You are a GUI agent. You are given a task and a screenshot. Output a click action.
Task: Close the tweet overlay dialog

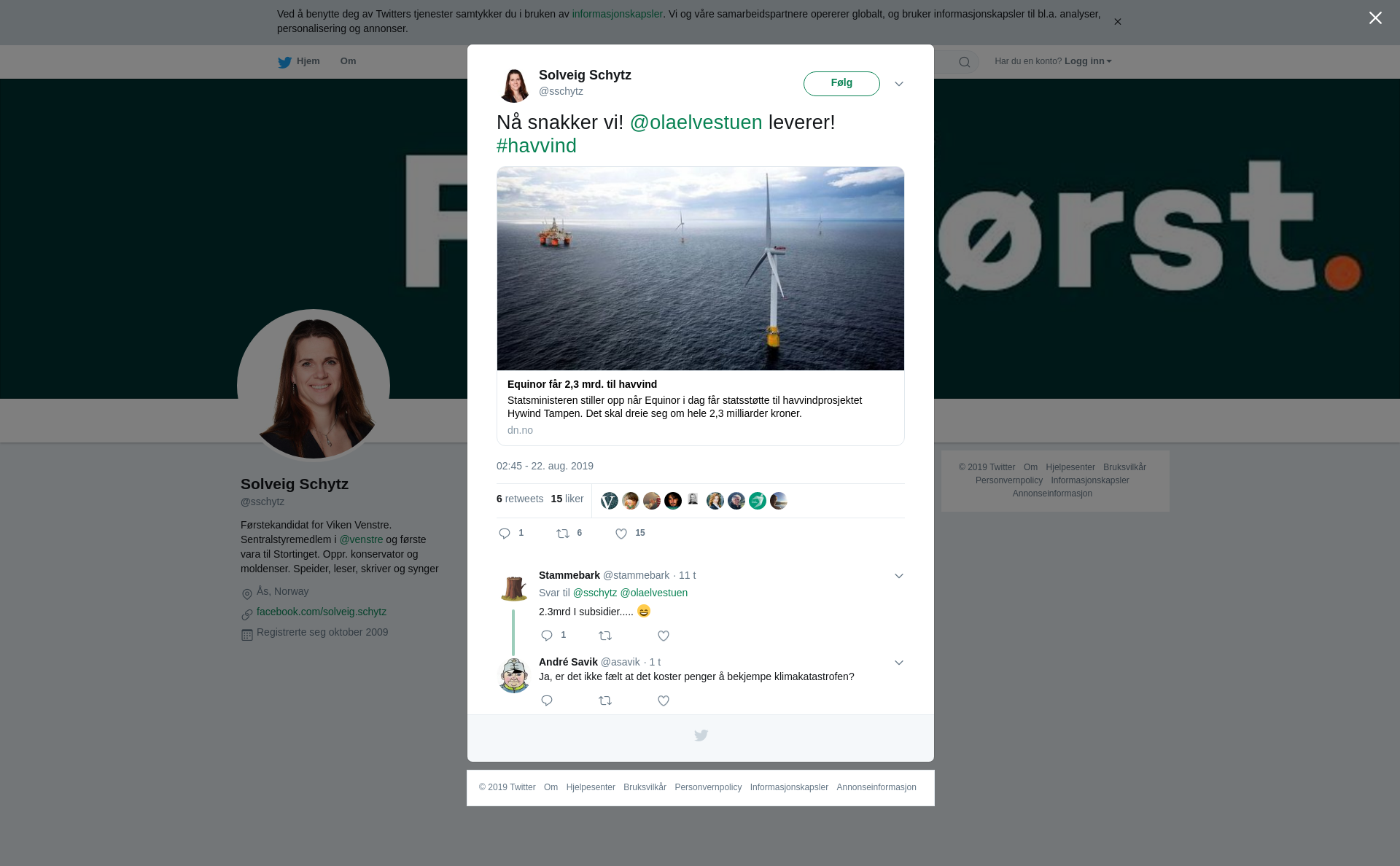[x=1375, y=17]
